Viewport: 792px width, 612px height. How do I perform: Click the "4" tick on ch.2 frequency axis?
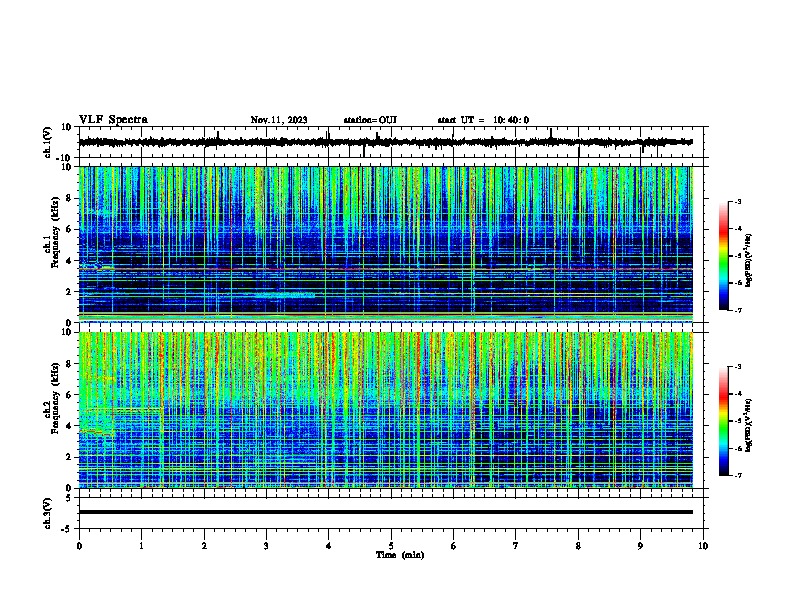(69, 426)
